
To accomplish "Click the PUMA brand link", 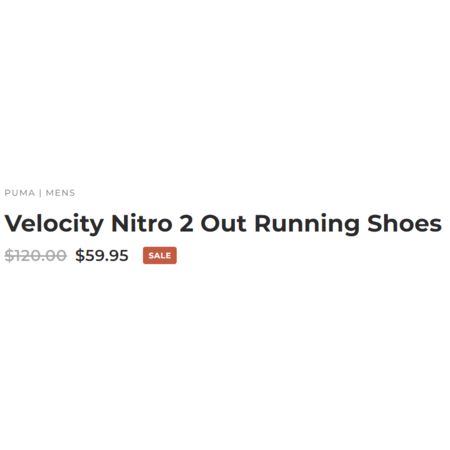I will 20,193.
